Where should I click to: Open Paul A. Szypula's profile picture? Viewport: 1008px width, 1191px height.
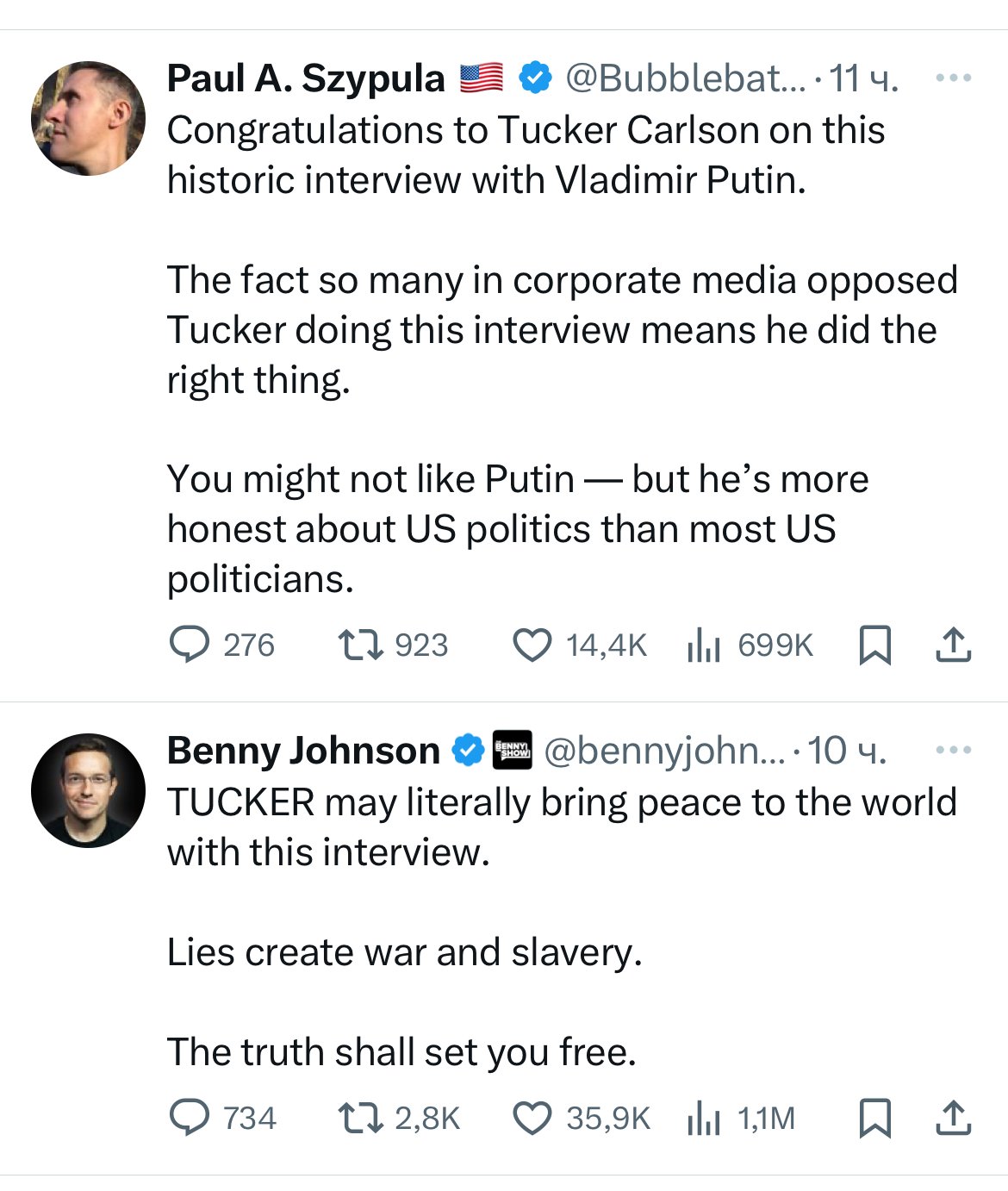click(88, 118)
